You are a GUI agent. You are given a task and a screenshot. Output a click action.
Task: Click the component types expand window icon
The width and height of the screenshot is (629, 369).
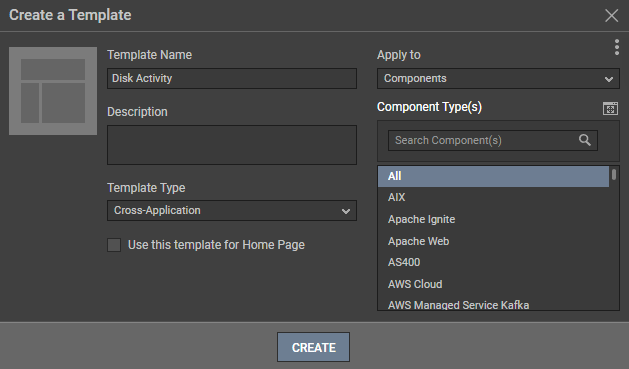pos(610,108)
